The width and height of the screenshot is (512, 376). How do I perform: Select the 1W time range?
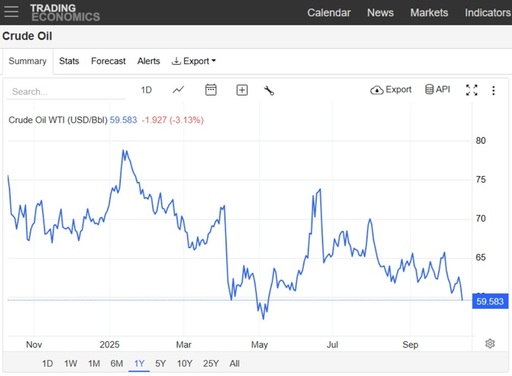pyautogui.click(x=71, y=363)
